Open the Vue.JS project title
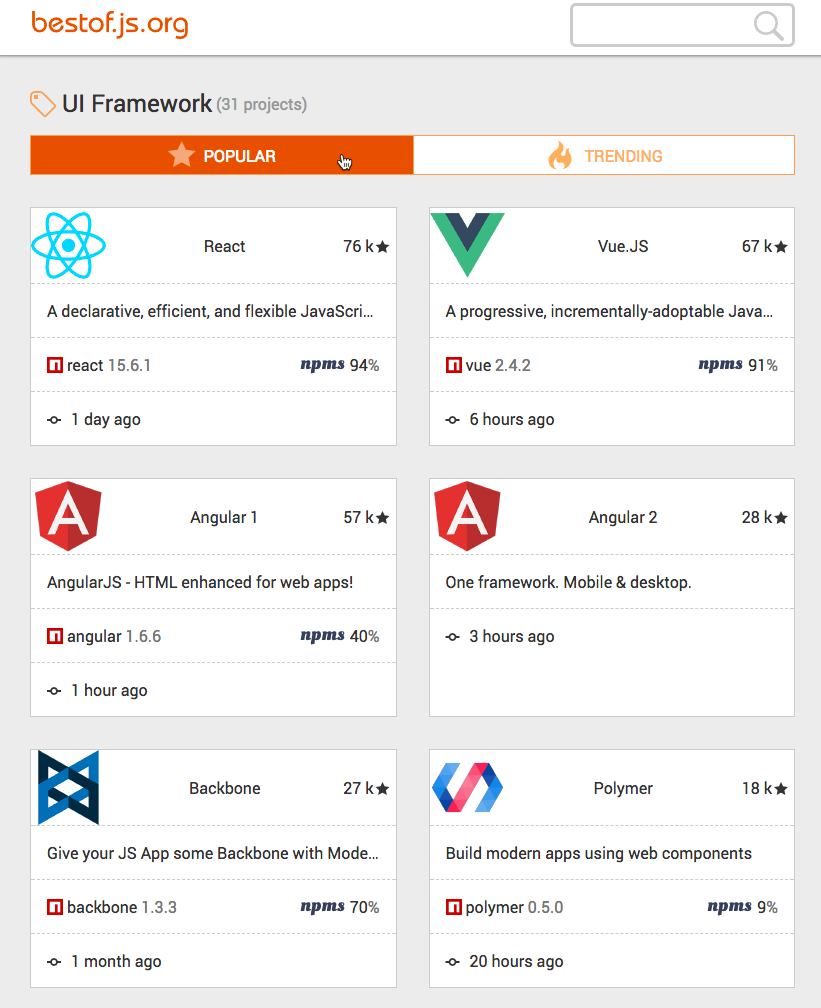The image size is (821, 1008). pos(623,246)
